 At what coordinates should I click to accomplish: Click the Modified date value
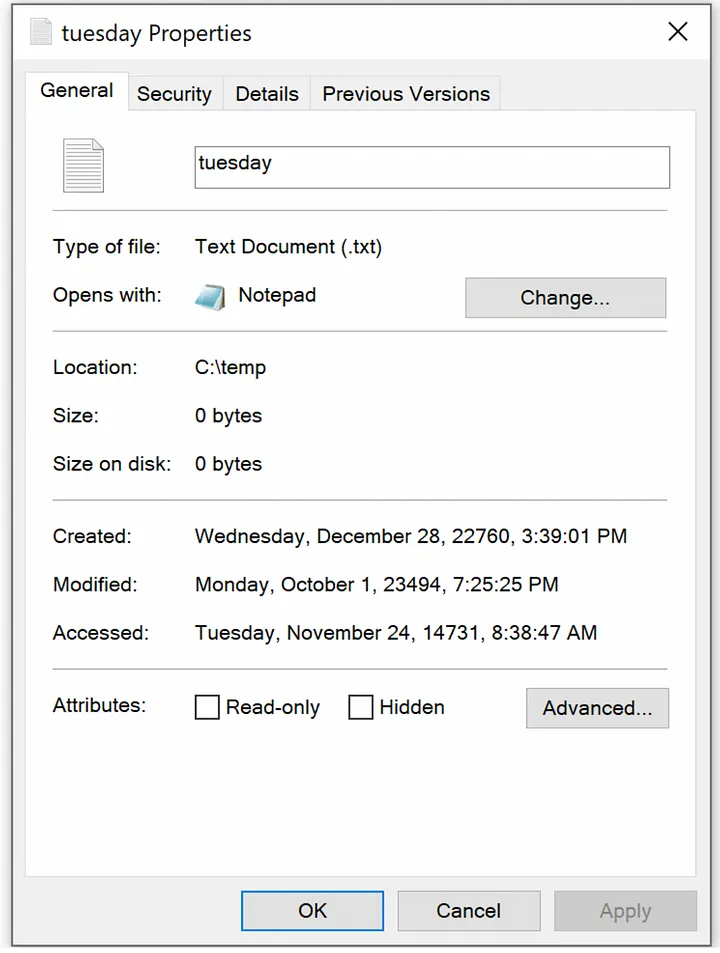[x=376, y=584]
